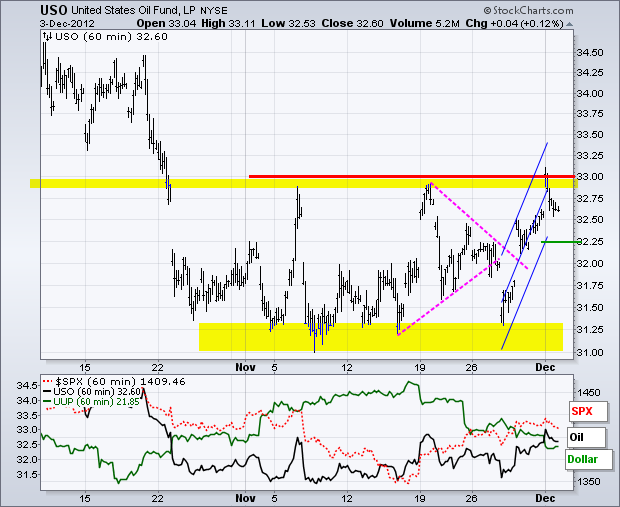Viewport: 620px width, 507px height.
Task: Click the 1350 label on SPX axis
Action: (589, 481)
